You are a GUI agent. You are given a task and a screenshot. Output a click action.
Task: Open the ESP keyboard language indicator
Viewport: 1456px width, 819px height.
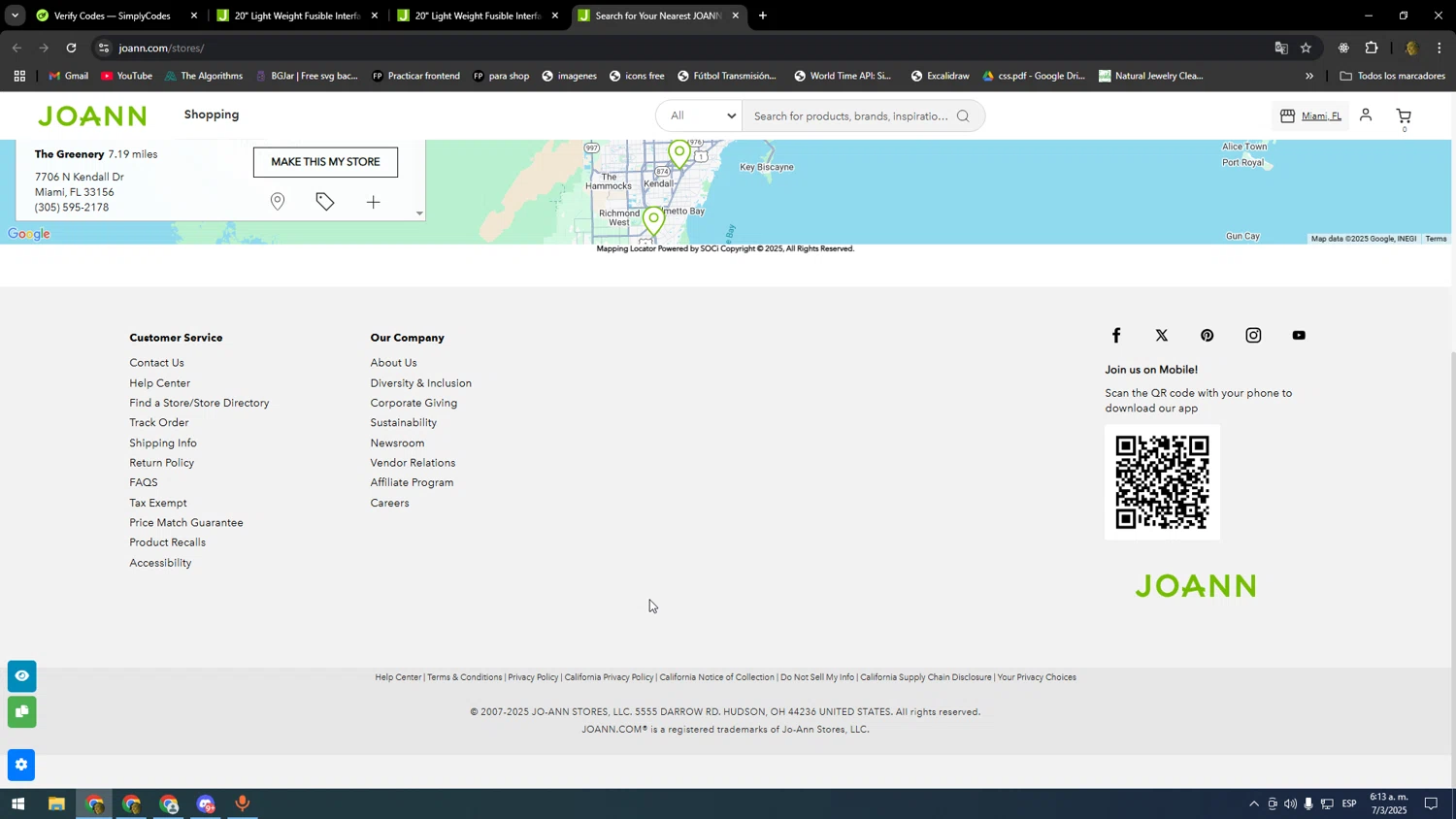tap(1349, 803)
